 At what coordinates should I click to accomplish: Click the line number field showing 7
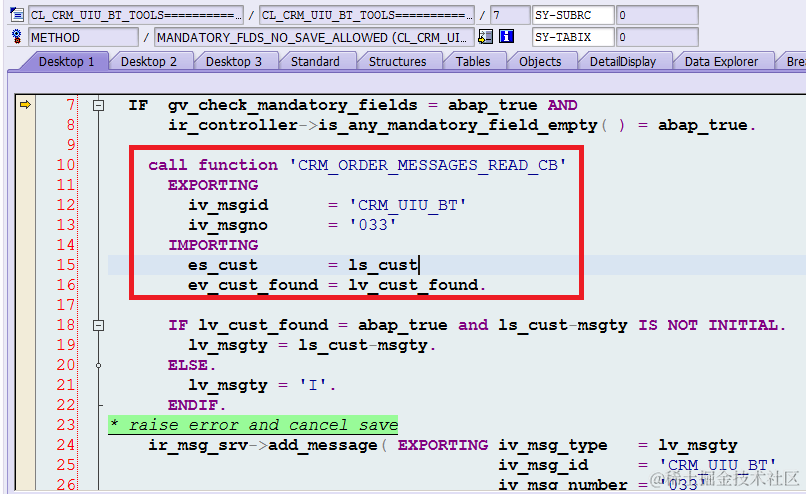510,15
